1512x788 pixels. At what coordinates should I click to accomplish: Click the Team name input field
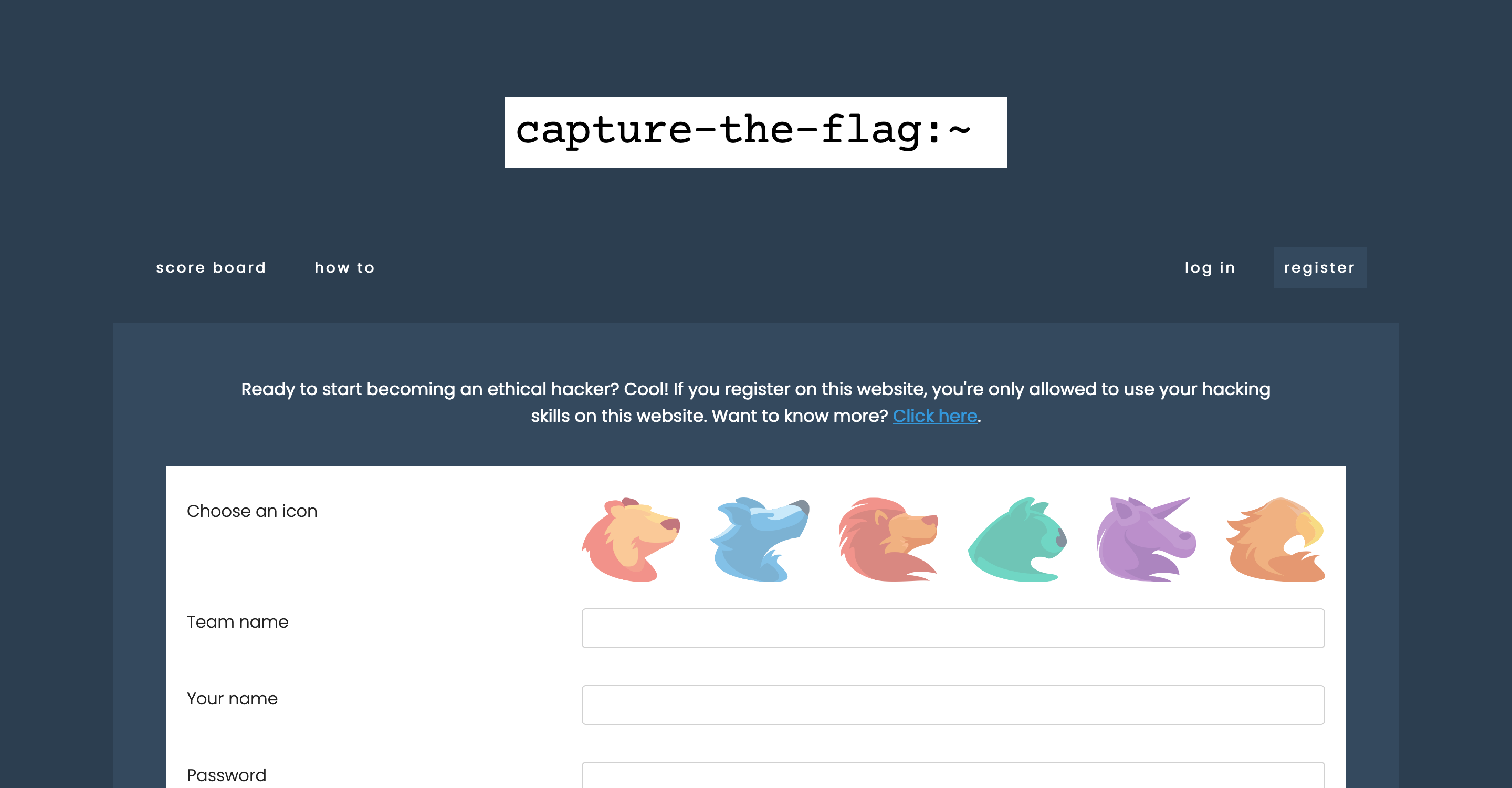(x=953, y=628)
